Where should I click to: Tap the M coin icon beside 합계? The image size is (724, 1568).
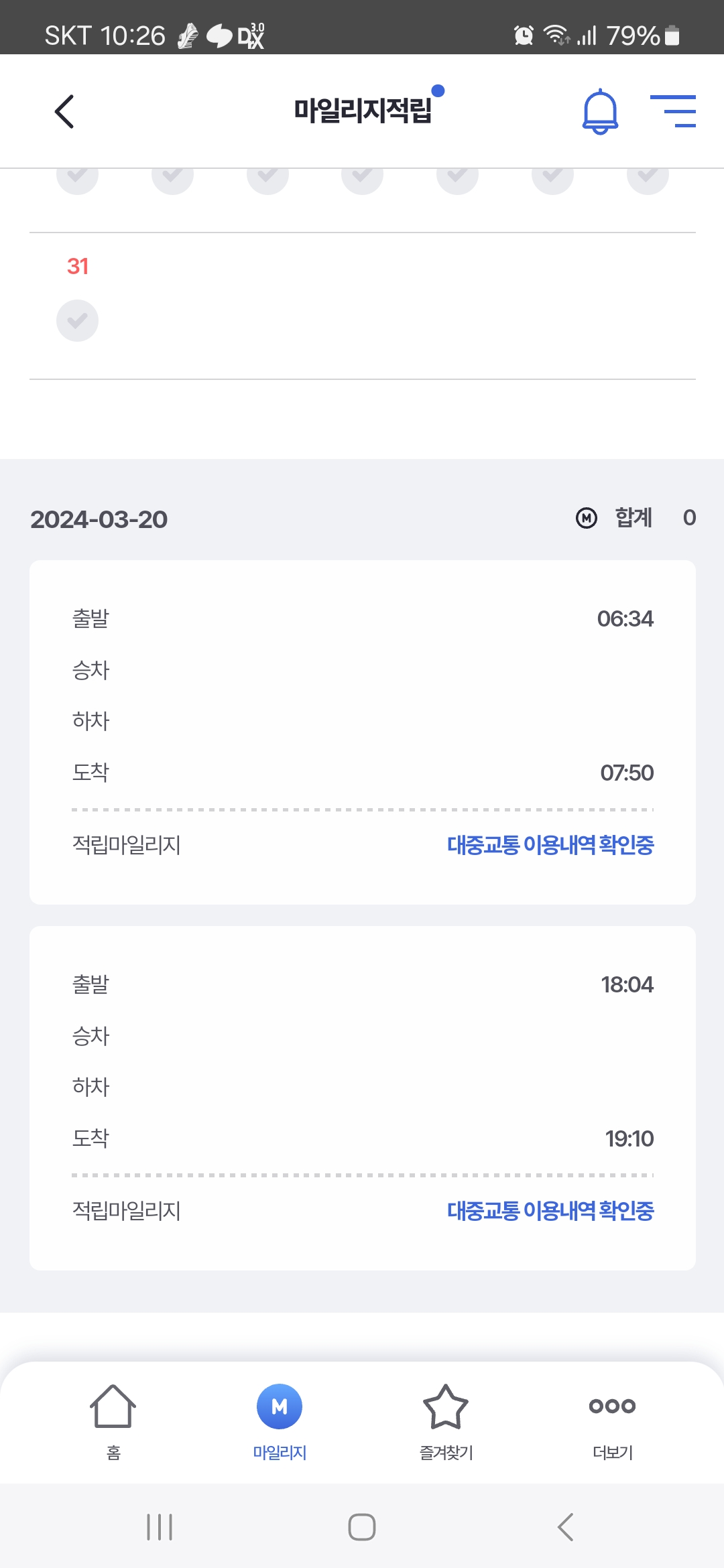coord(587,518)
